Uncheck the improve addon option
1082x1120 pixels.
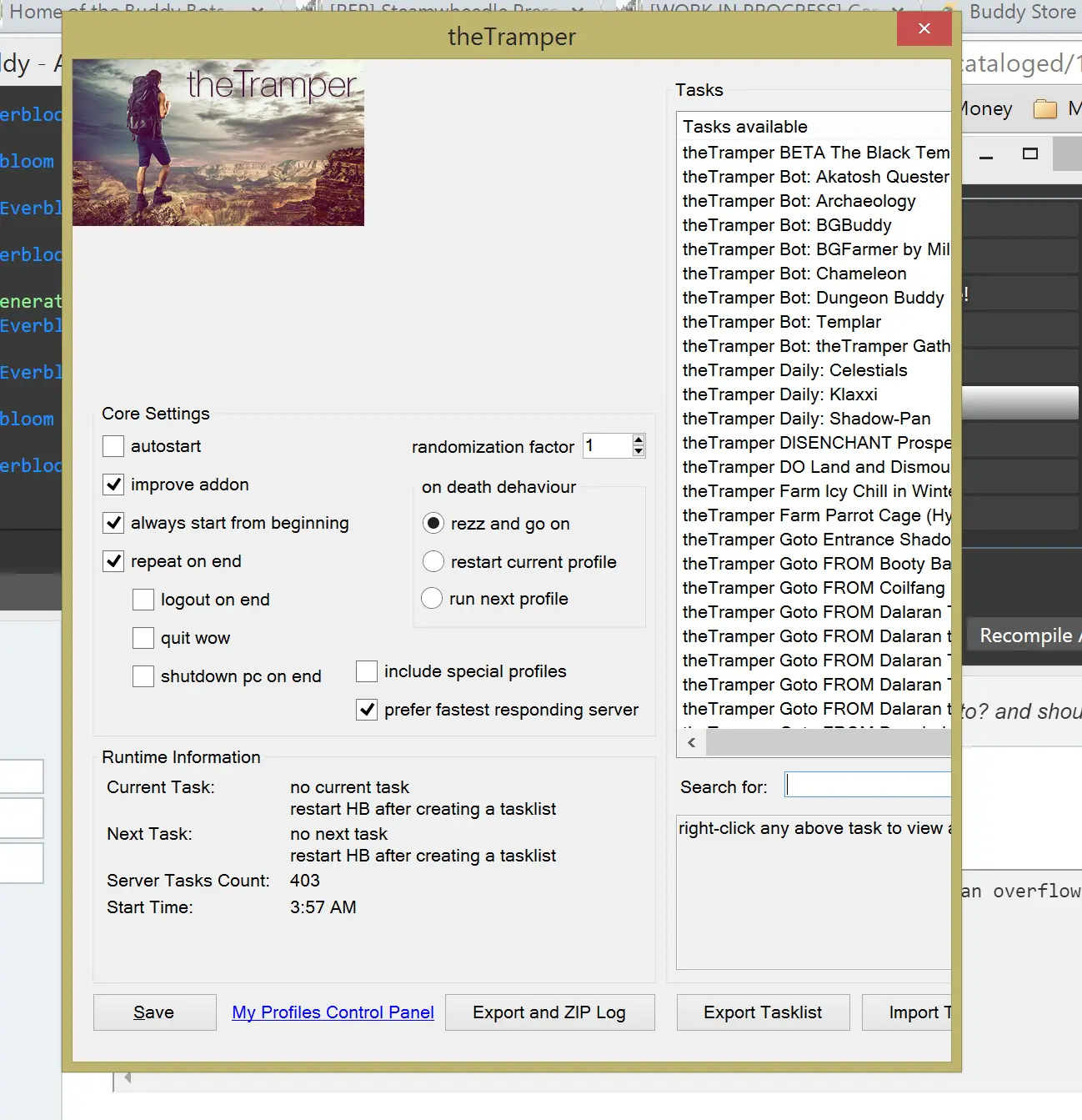pyautogui.click(x=113, y=485)
